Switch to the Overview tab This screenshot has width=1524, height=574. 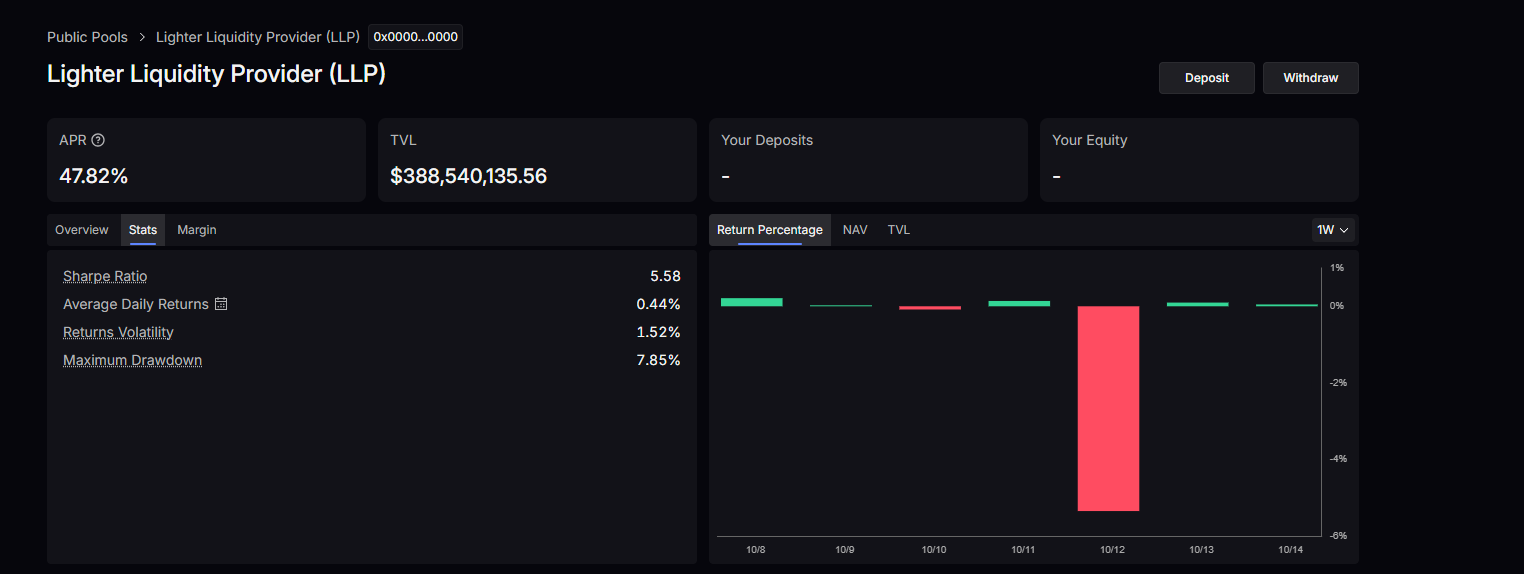[82, 230]
